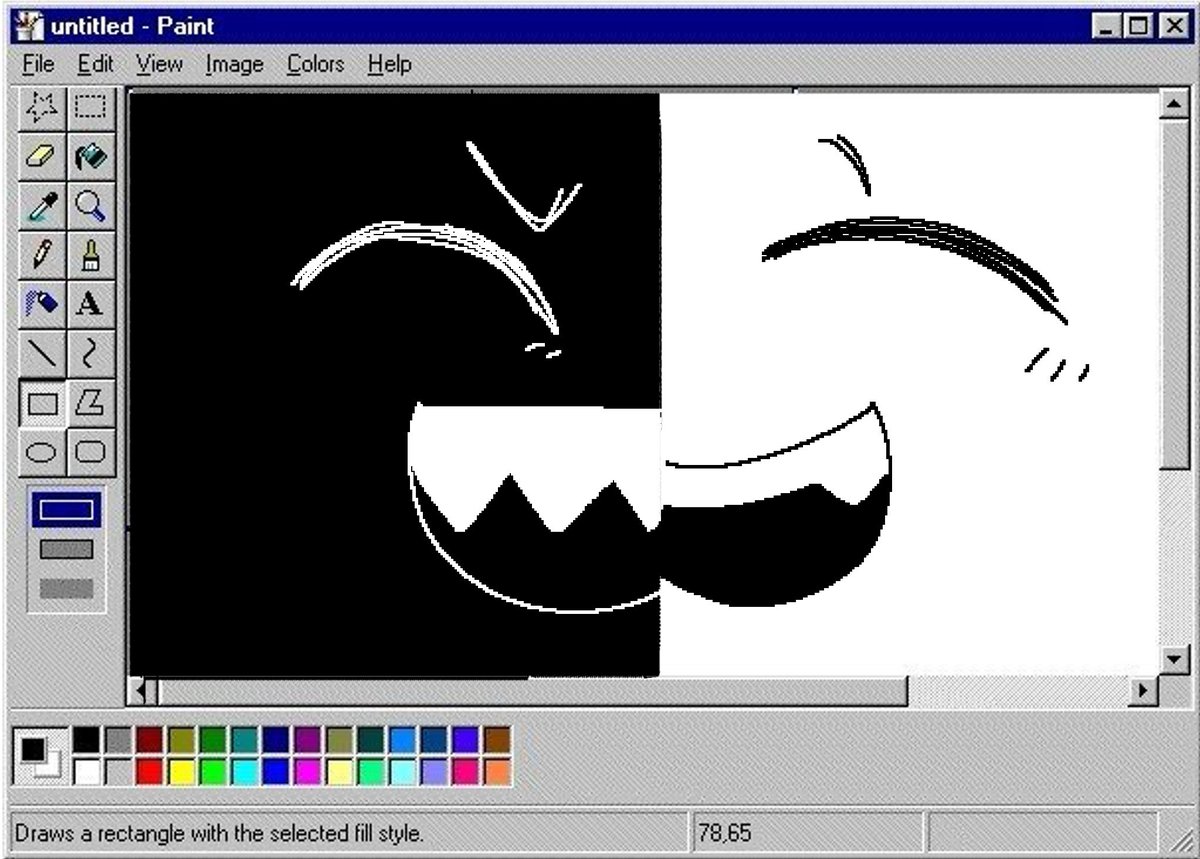
Task: Select the Text tool A
Action: coord(91,304)
